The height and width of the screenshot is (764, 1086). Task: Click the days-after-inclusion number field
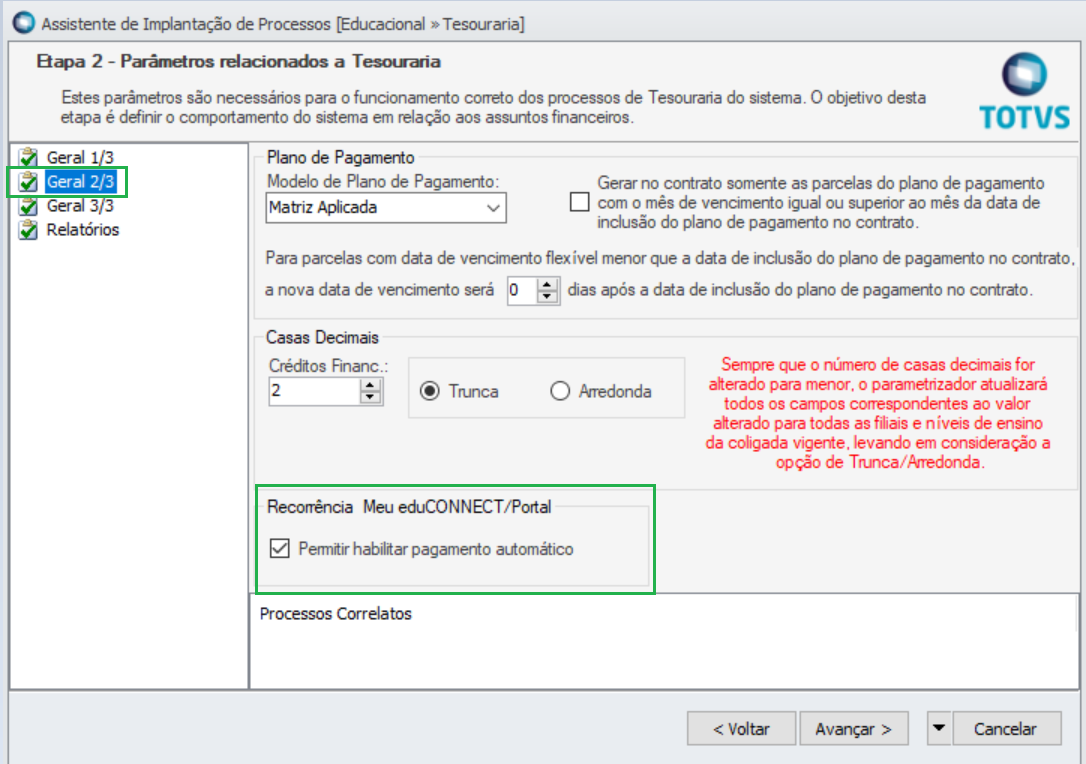pyautogui.click(x=522, y=290)
